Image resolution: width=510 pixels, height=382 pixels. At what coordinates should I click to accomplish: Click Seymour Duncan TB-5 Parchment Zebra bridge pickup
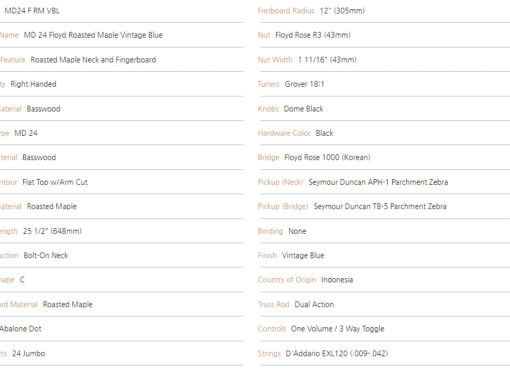(380, 206)
